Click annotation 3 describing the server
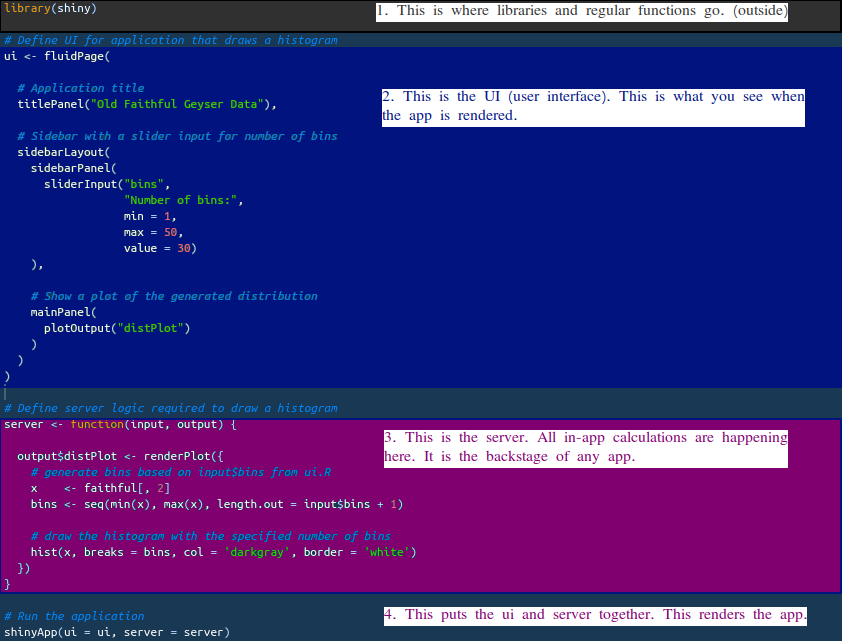 coord(586,447)
